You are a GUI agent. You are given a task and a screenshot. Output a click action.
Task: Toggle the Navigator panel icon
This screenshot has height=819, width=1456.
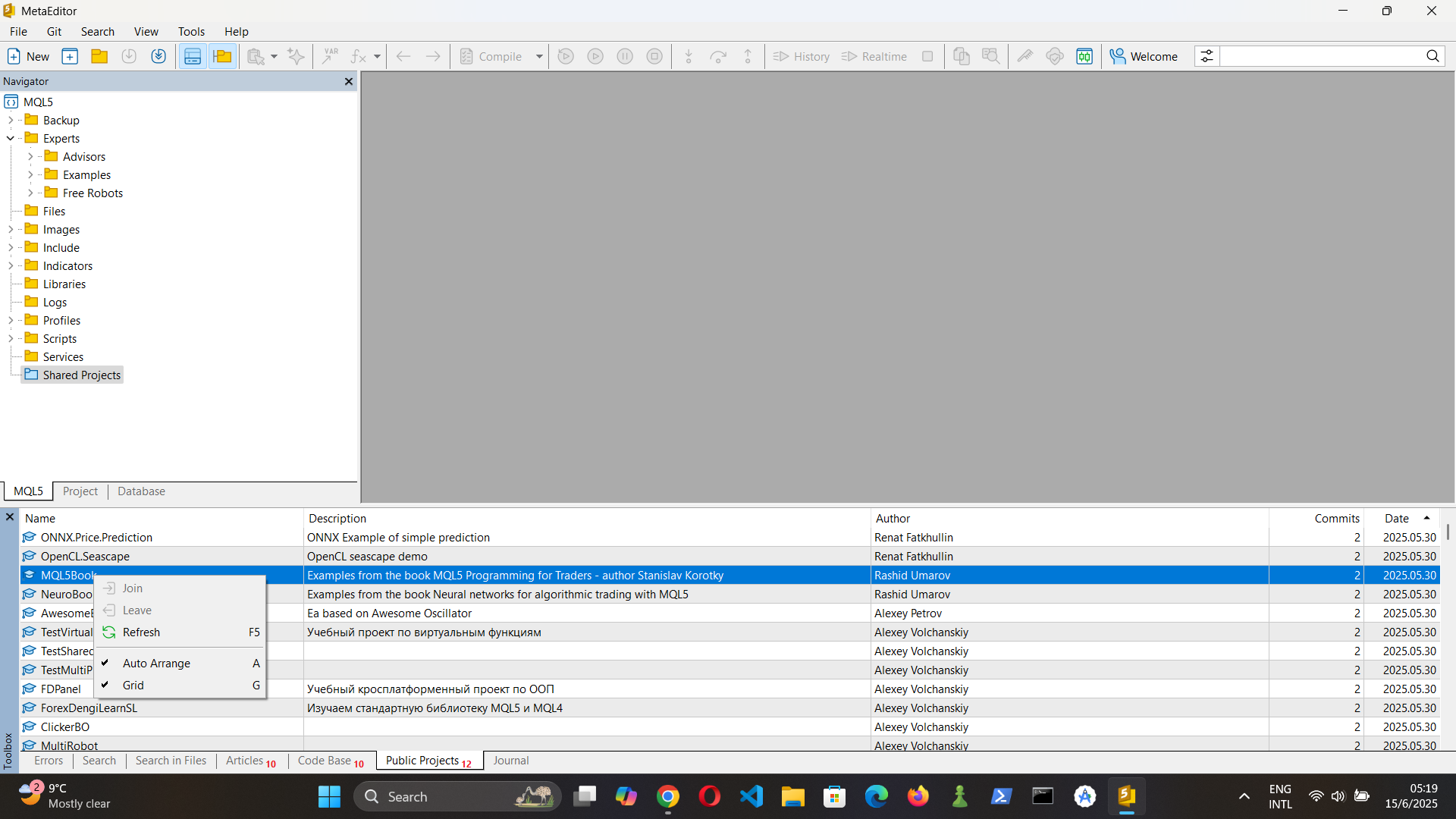pyautogui.click(x=222, y=56)
